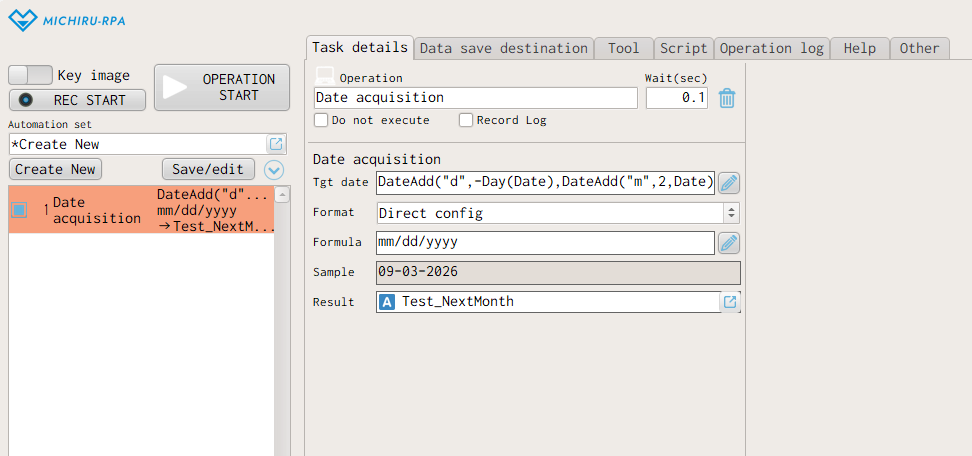Open Automation set external link icon
The height and width of the screenshot is (456, 972).
click(276, 144)
